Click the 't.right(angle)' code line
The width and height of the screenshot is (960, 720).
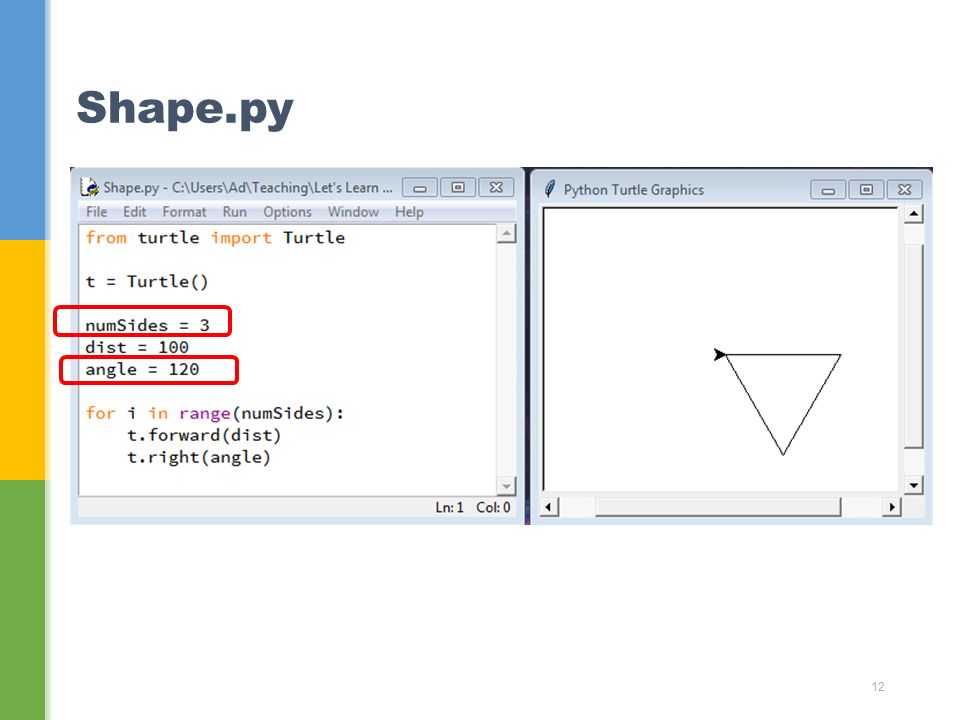pyautogui.click(x=198, y=457)
